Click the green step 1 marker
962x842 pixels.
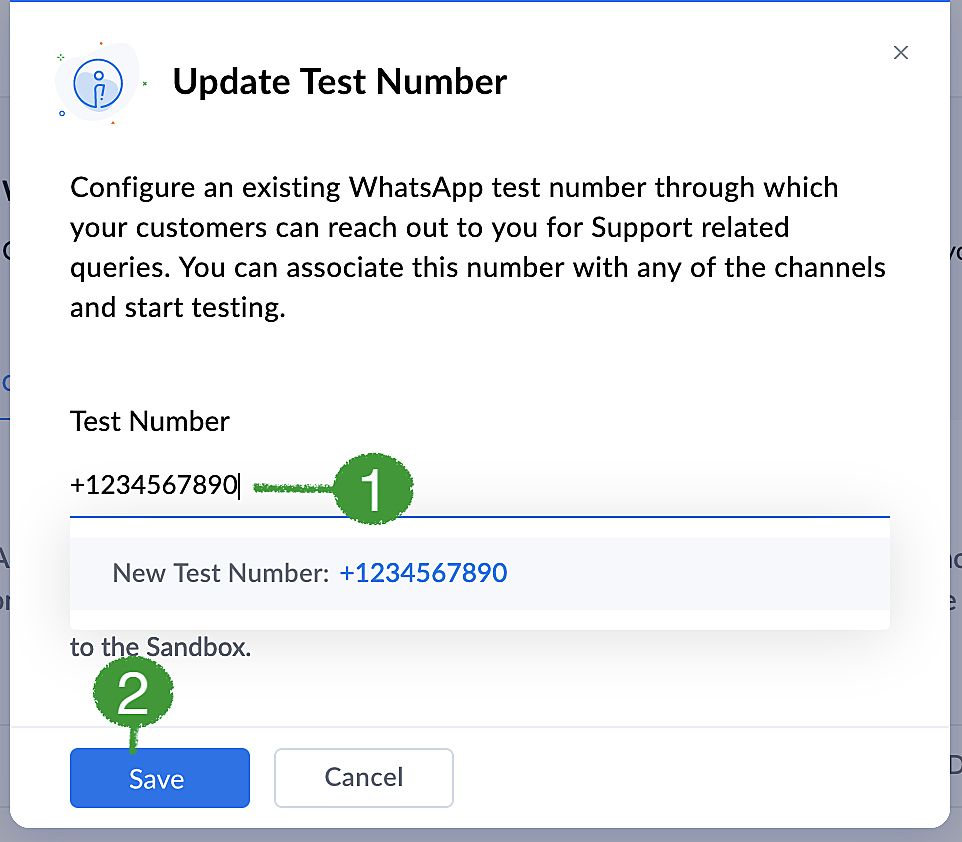[372, 490]
